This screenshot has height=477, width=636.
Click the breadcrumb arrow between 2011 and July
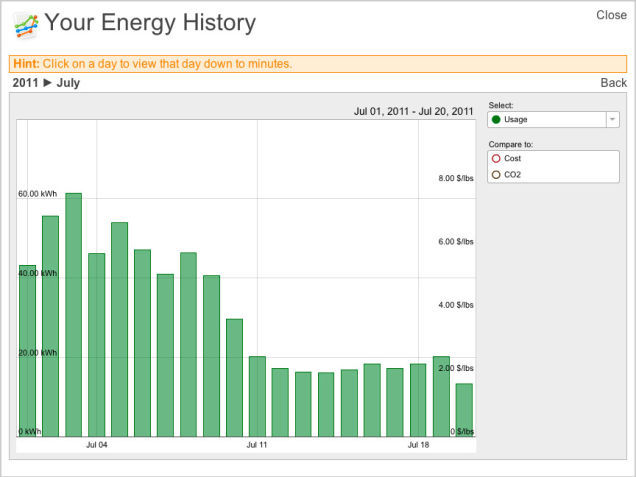click(47, 83)
